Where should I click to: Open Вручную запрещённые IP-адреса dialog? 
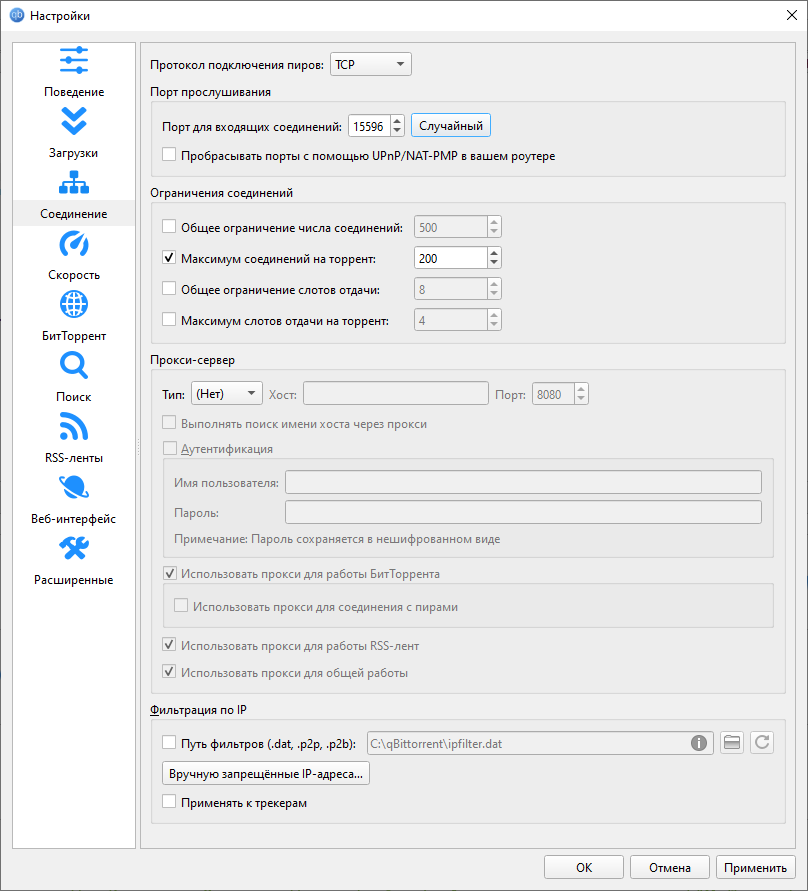point(265,773)
